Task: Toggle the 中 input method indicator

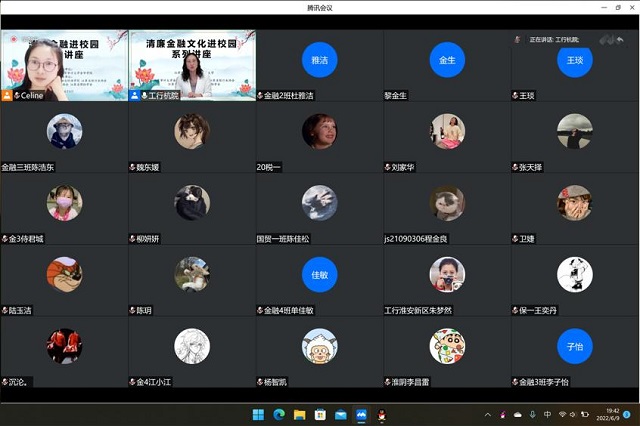Action: tap(547, 414)
